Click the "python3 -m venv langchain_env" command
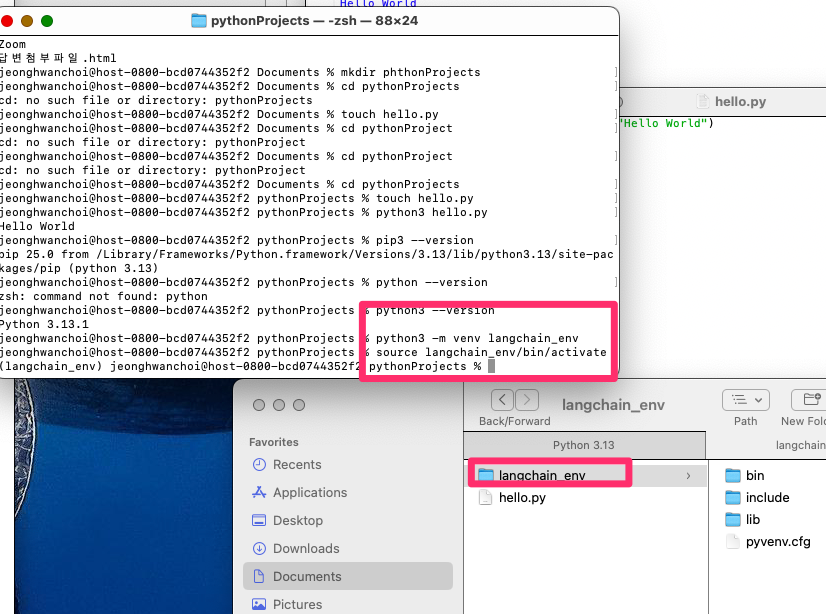The width and height of the screenshot is (826, 614). (x=477, y=338)
